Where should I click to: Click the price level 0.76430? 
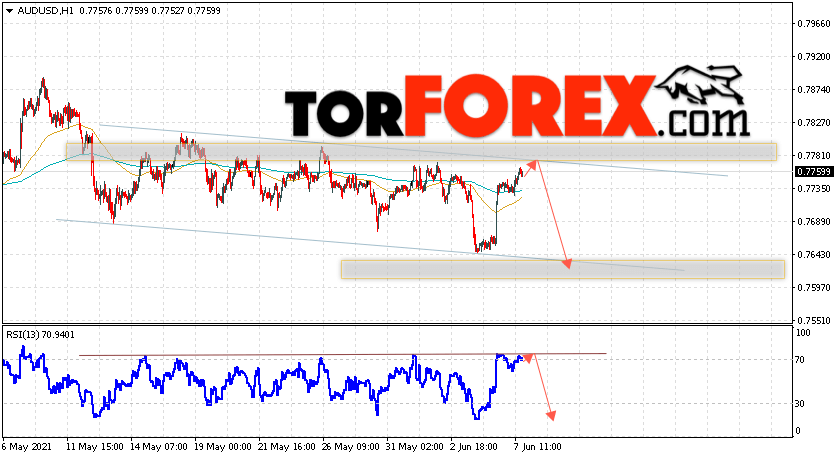pyautogui.click(x=814, y=255)
